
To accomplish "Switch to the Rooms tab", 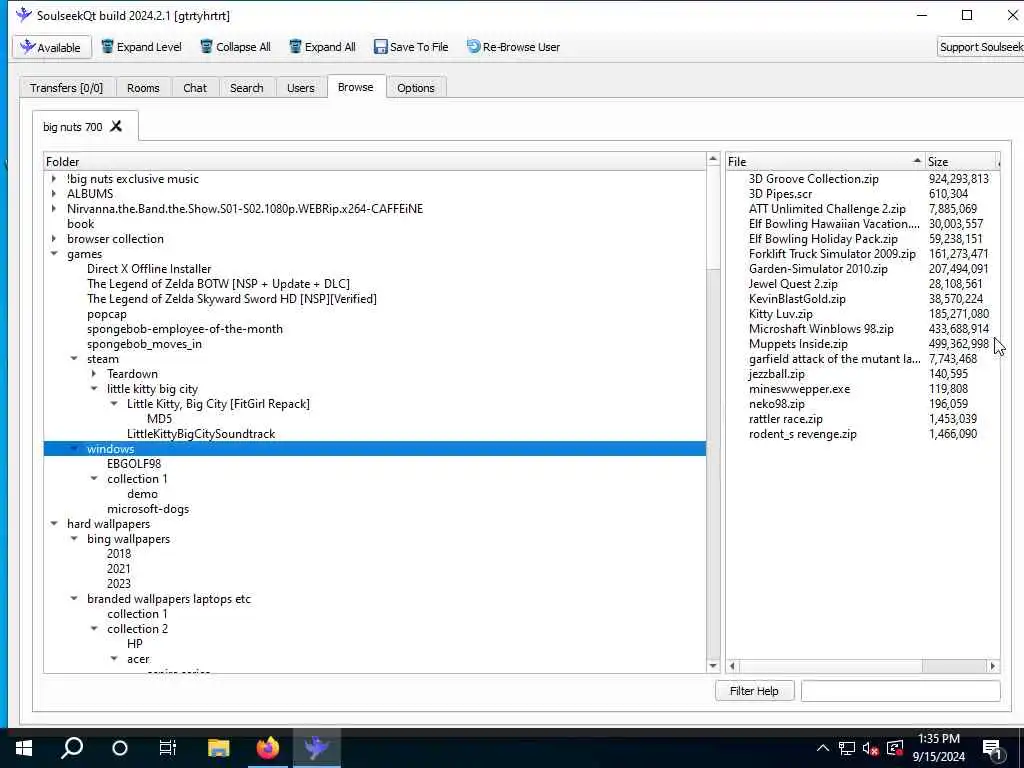I will click(143, 88).
